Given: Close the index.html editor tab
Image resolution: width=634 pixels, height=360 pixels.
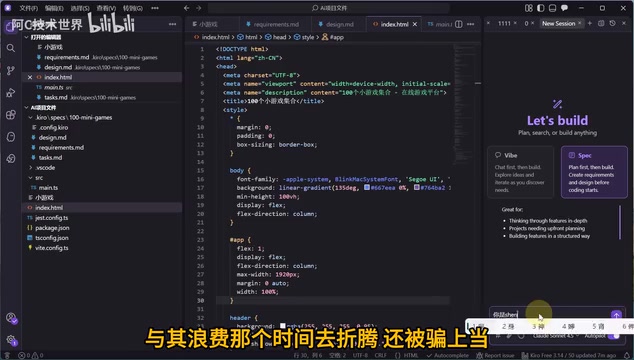Looking at the screenshot, I should tap(415, 24).
